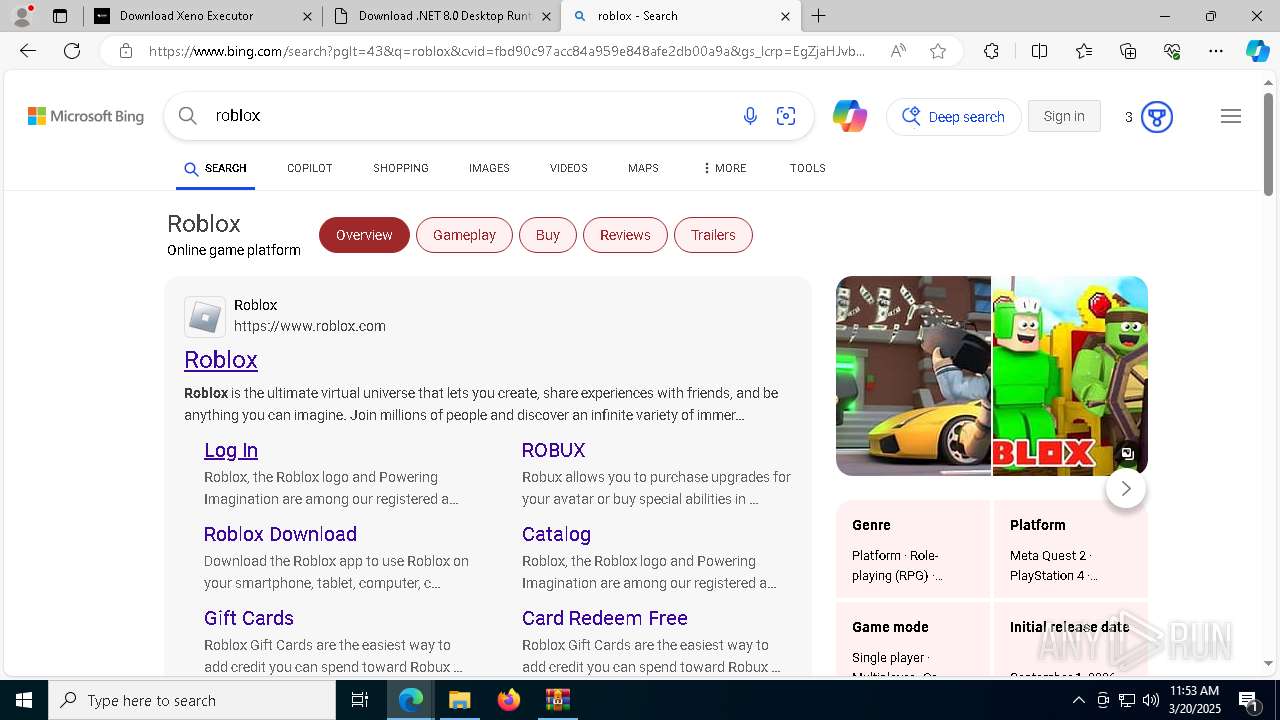Click the page vertical scrollbar thumb
The image size is (1280, 720).
[x=1268, y=144]
